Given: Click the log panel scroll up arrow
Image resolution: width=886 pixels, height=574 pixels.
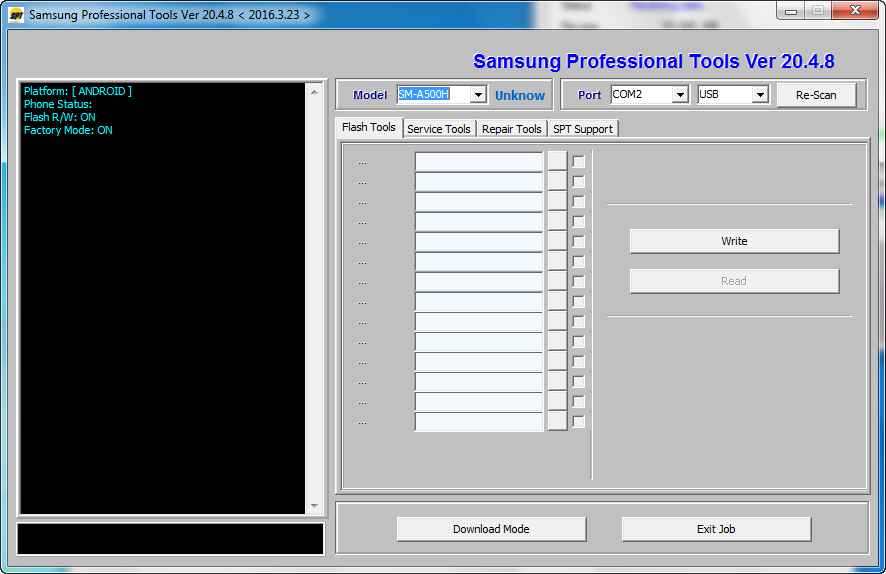Looking at the screenshot, I should tap(315, 92).
